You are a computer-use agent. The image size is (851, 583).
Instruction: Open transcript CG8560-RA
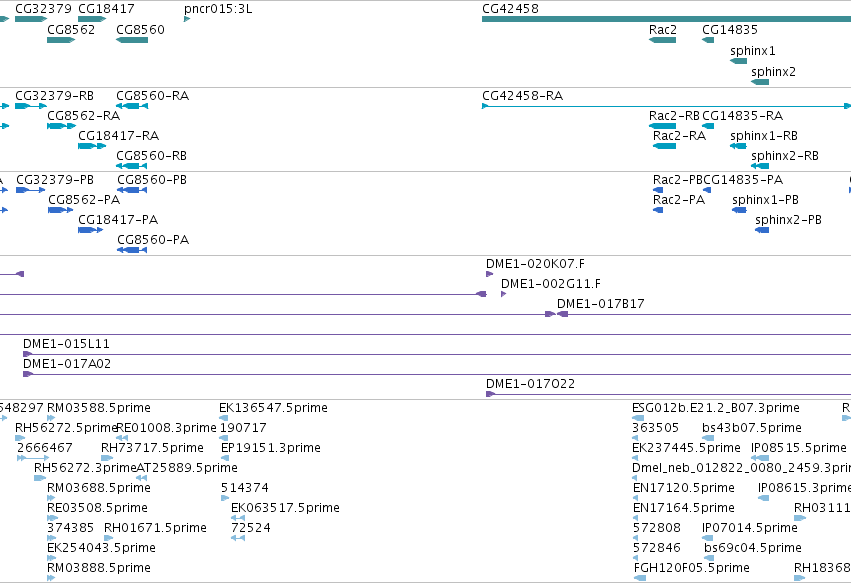click(x=132, y=106)
